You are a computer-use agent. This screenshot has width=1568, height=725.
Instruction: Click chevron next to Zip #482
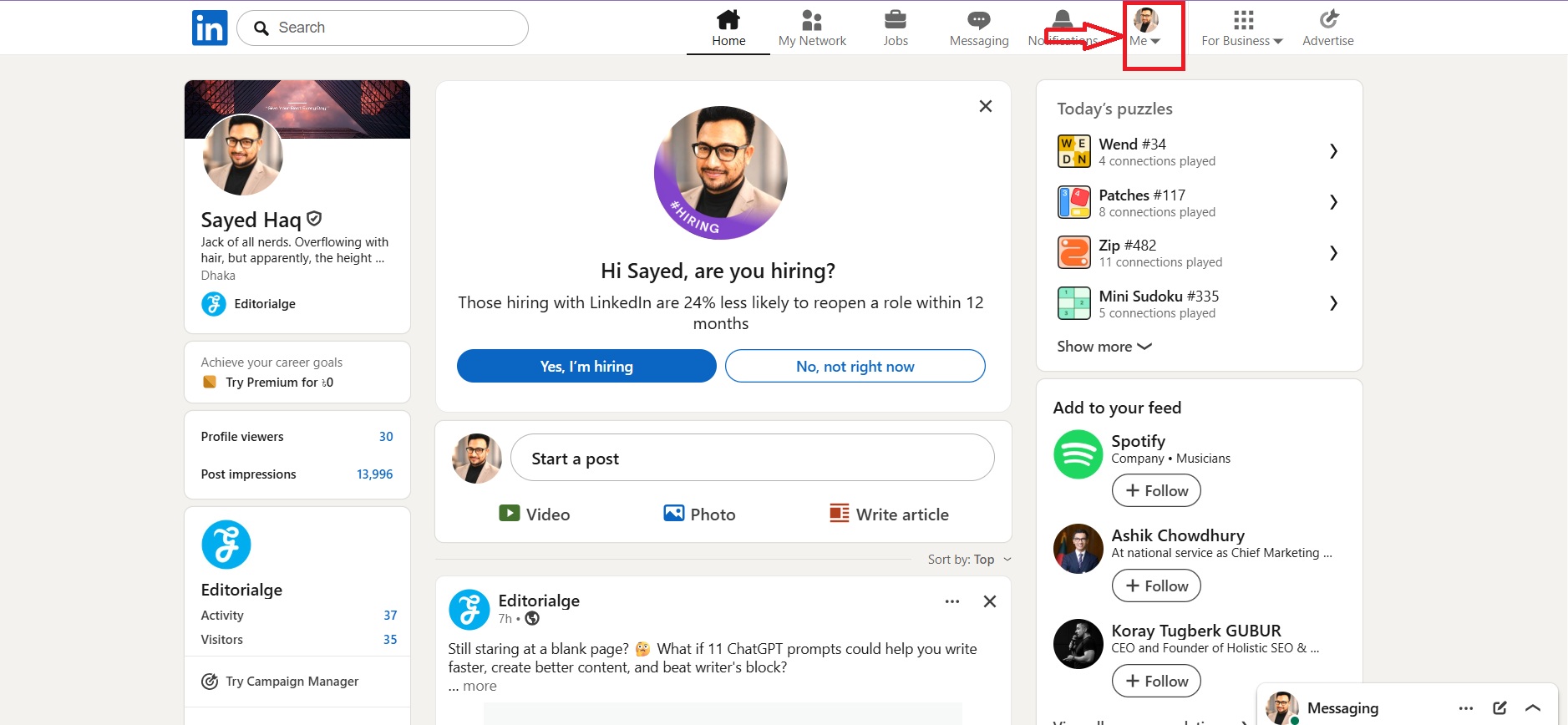(1334, 253)
